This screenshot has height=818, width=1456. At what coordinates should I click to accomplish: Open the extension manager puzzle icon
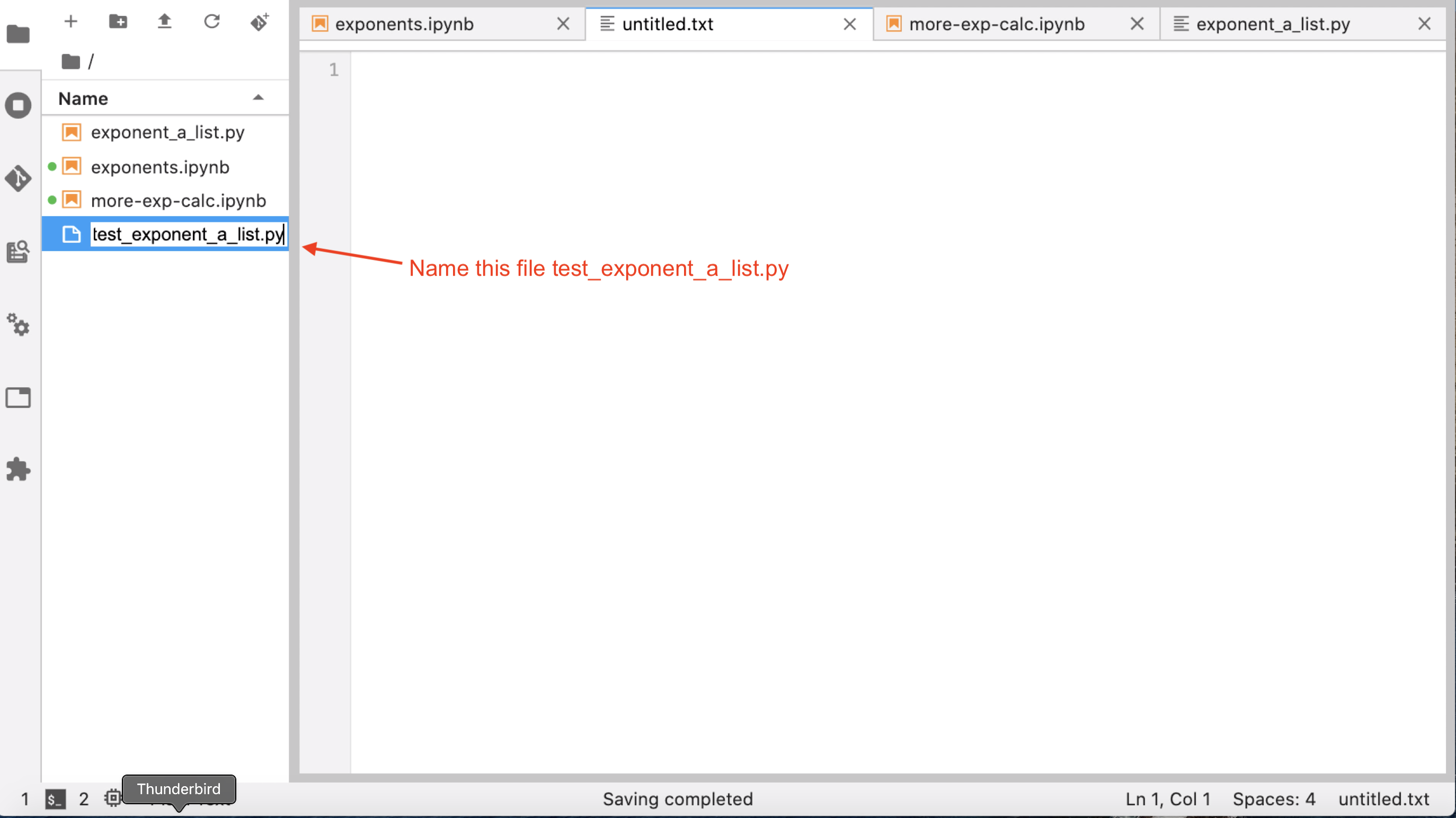[x=18, y=469]
